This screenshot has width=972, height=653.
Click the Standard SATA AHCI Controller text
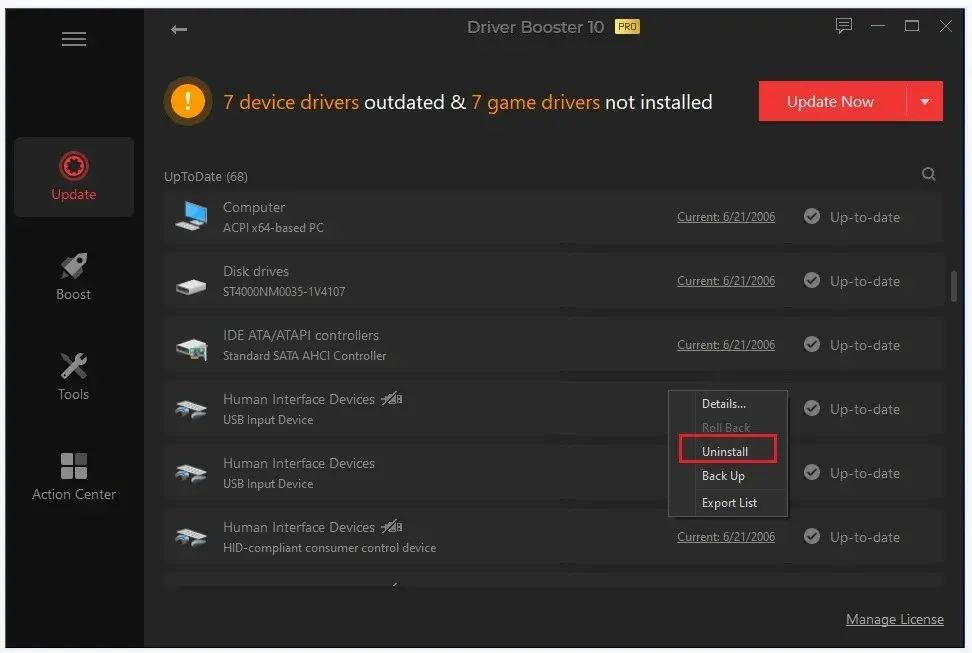pyautogui.click(x=304, y=356)
